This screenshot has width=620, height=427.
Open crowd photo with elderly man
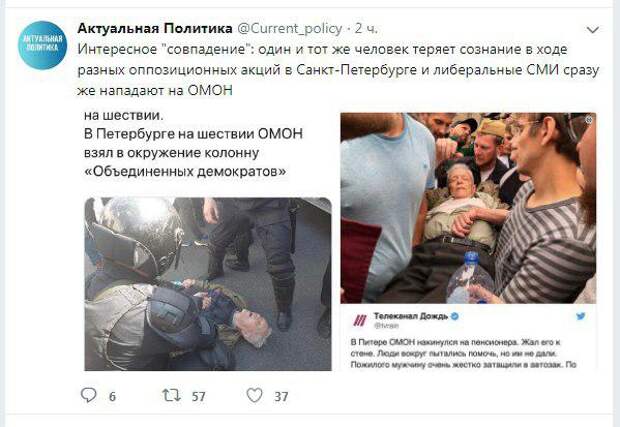tap(468, 208)
